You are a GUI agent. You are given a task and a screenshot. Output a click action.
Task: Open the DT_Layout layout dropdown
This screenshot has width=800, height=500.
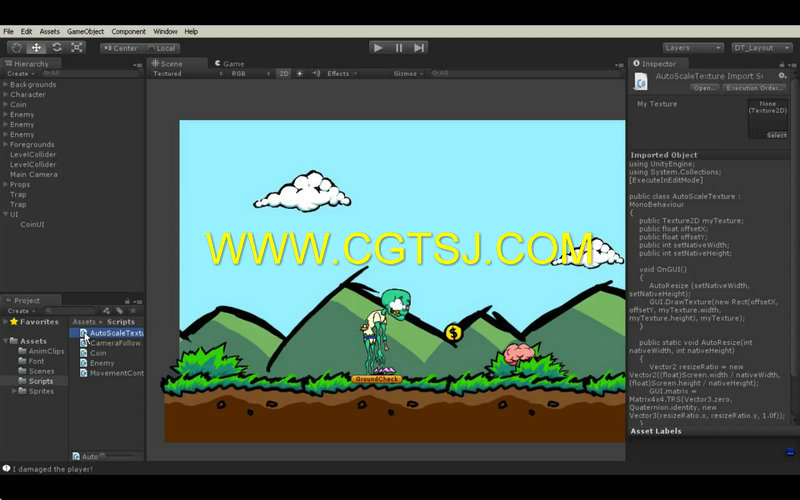[761, 48]
